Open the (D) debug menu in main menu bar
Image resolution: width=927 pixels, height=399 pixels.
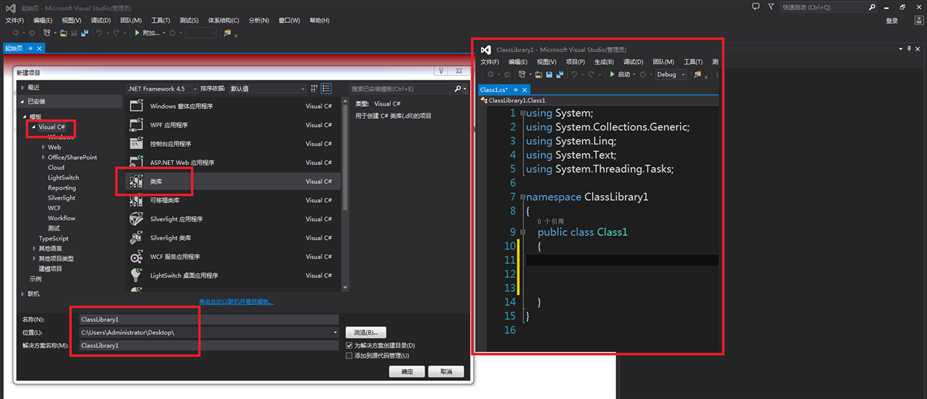101,20
